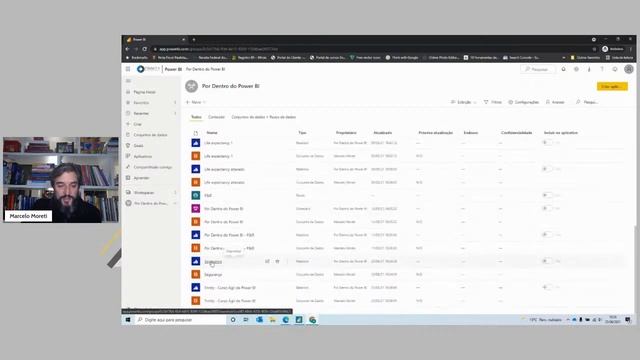The width and height of the screenshot is (640, 360).
Task: Click the browser address bar
Action: (371, 49)
